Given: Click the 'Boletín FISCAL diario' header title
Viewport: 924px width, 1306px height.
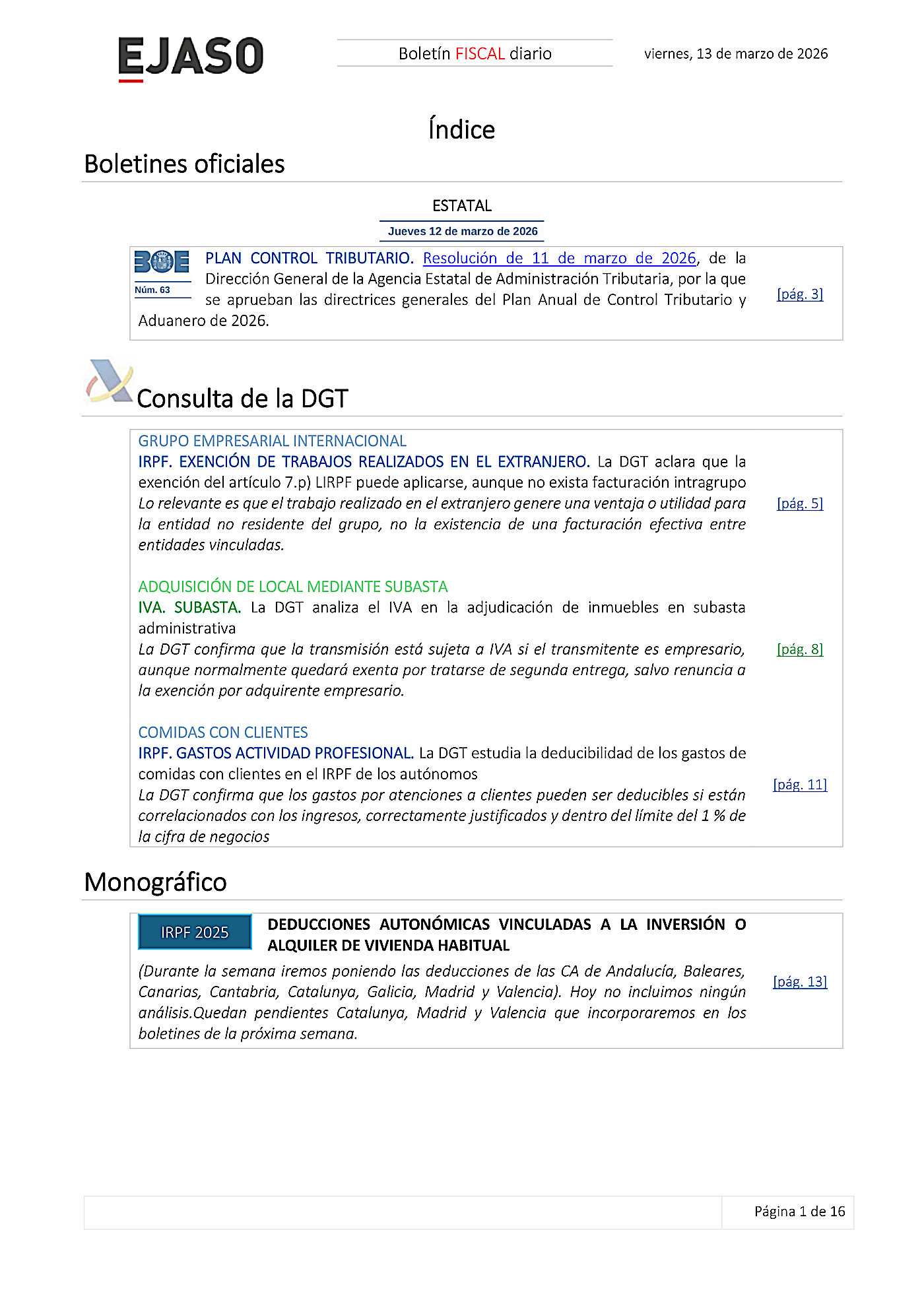Looking at the screenshot, I should [475, 53].
